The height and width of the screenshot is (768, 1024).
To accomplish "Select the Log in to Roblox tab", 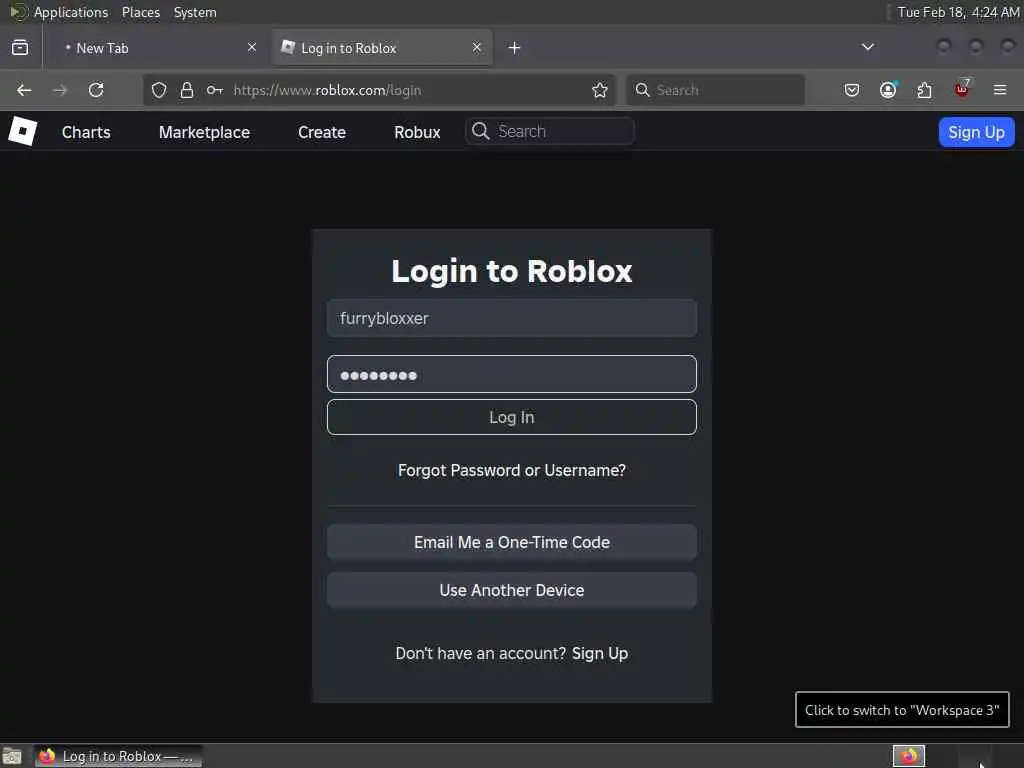I will click(x=382, y=48).
